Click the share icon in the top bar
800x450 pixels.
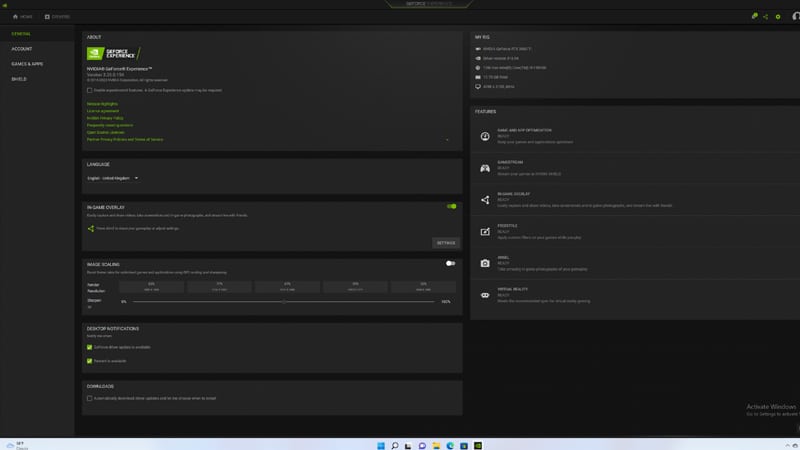(766, 17)
